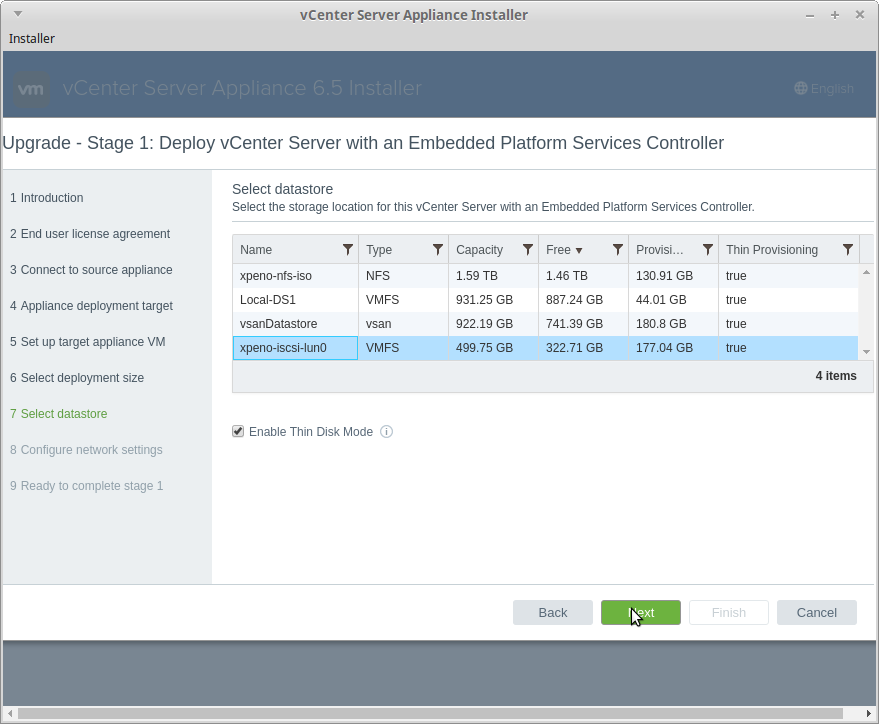The image size is (879, 724).
Task: Click the green Next button
Action: point(641,612)
